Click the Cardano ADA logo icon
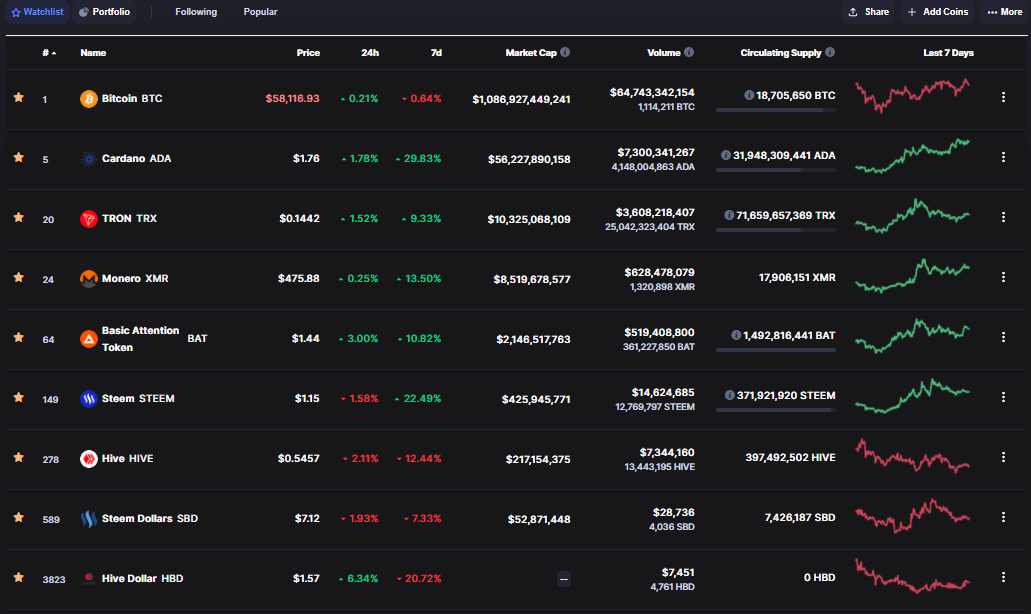The width and height of the screenshot is (1031, 614). [x=89, y=159]
